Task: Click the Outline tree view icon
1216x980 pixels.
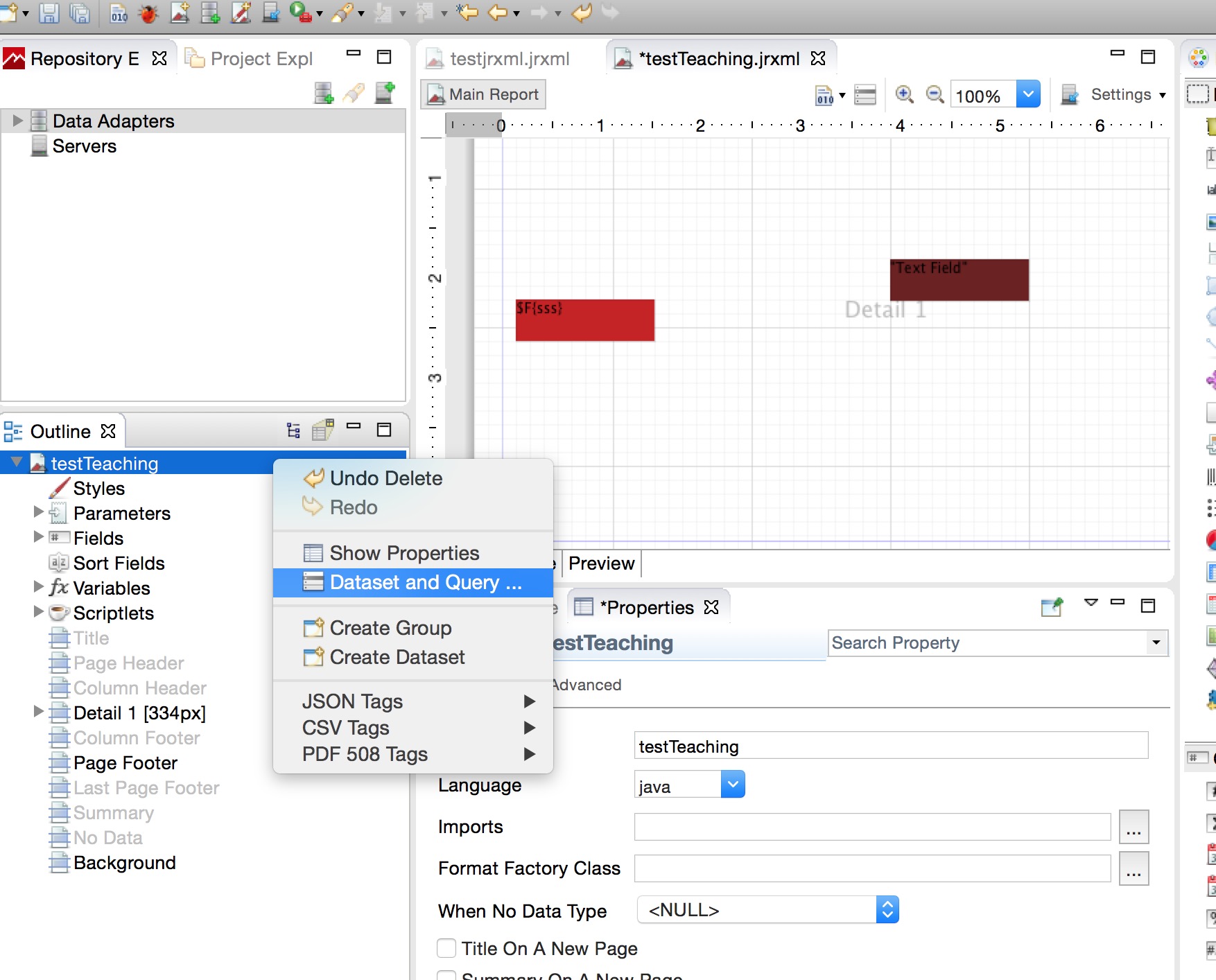Action: click(293, 430)
